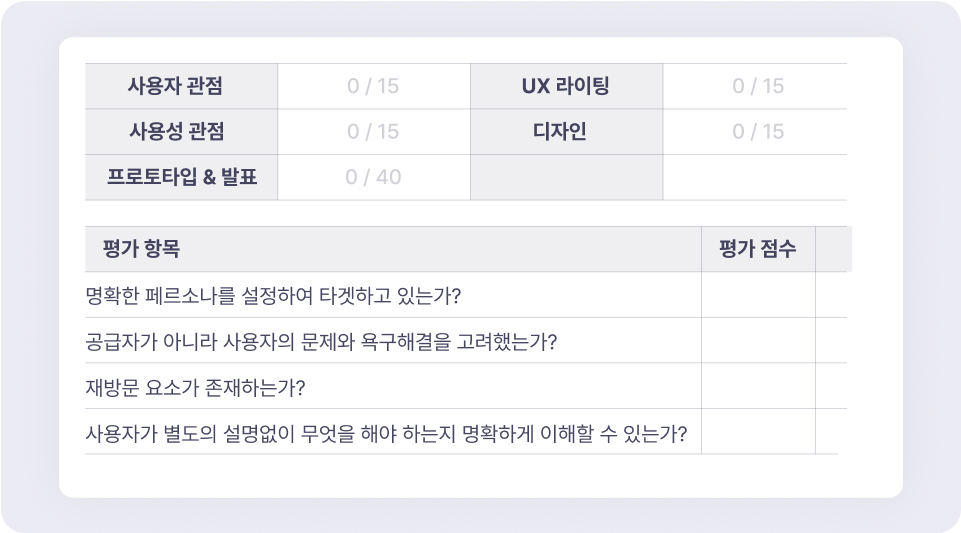This screenshot has width=961, height=533.
Task: Click score cell for 별도의 설명없이 question
Action: pyautogui.click(x=757, y=432)
